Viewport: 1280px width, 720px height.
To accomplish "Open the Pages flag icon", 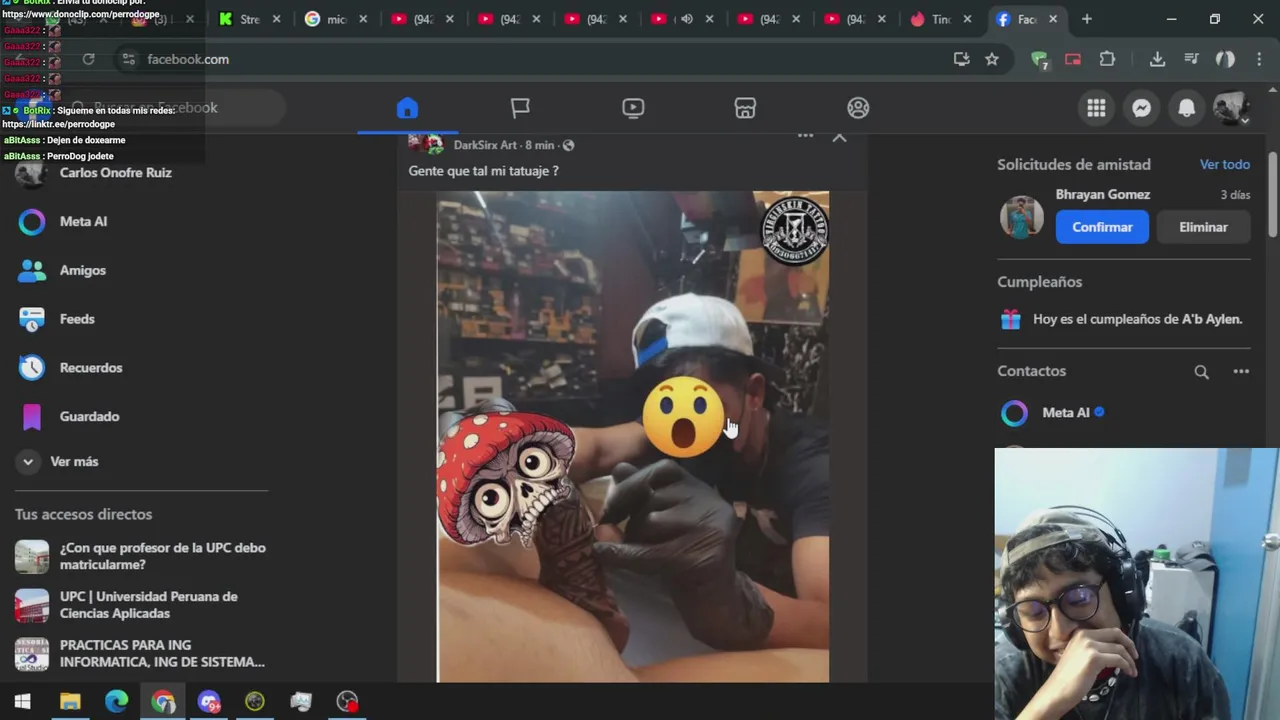I will (x=520, y=108).
